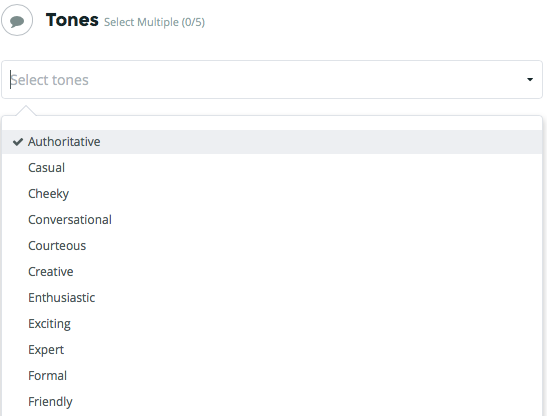Click empty space in highlighted Authoritative row
Image resolution: width=547 pixels, height=416 pixels.
(x=321, y=142)
